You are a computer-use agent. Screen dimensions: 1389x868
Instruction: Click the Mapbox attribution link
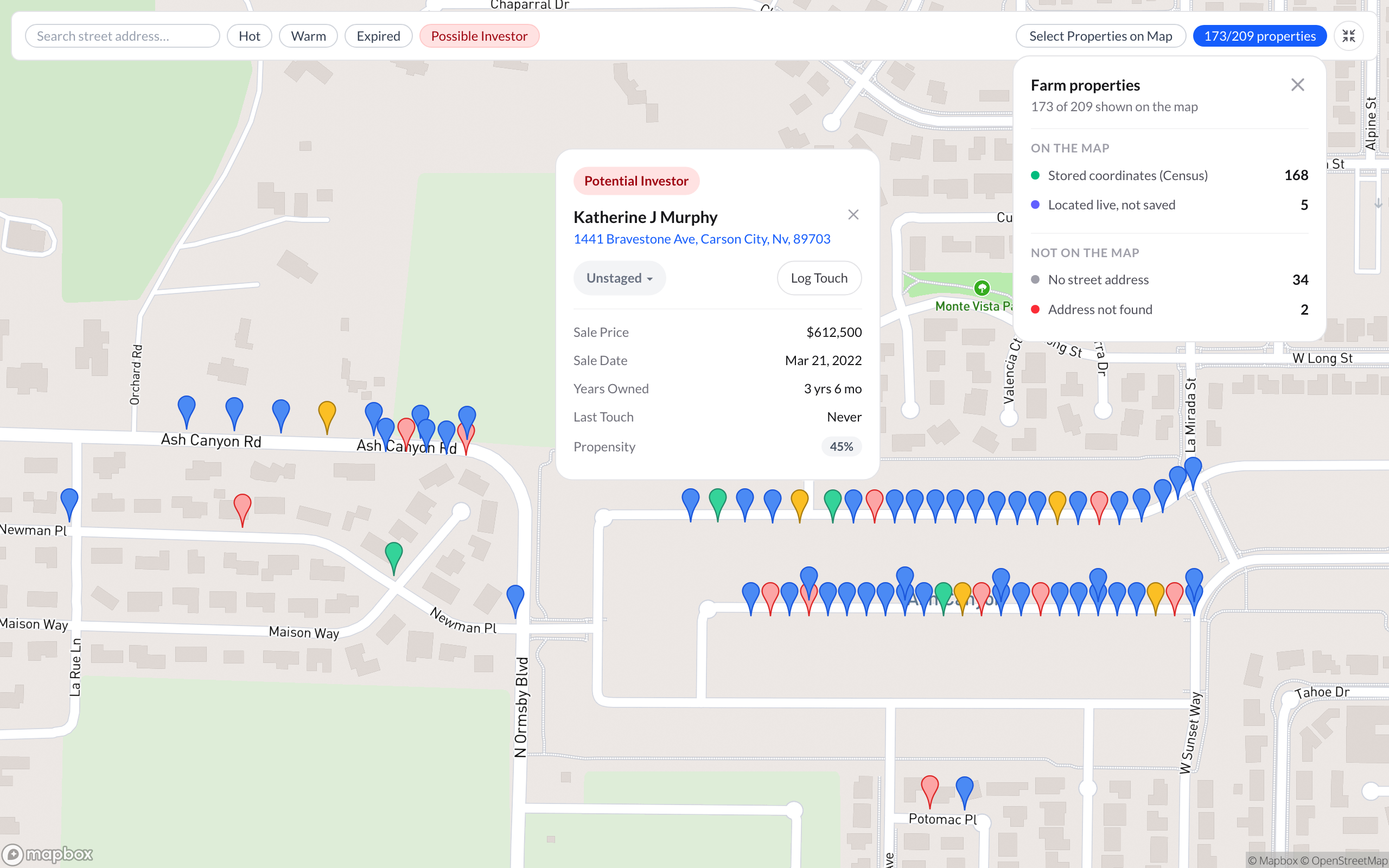pos(1272,860)
